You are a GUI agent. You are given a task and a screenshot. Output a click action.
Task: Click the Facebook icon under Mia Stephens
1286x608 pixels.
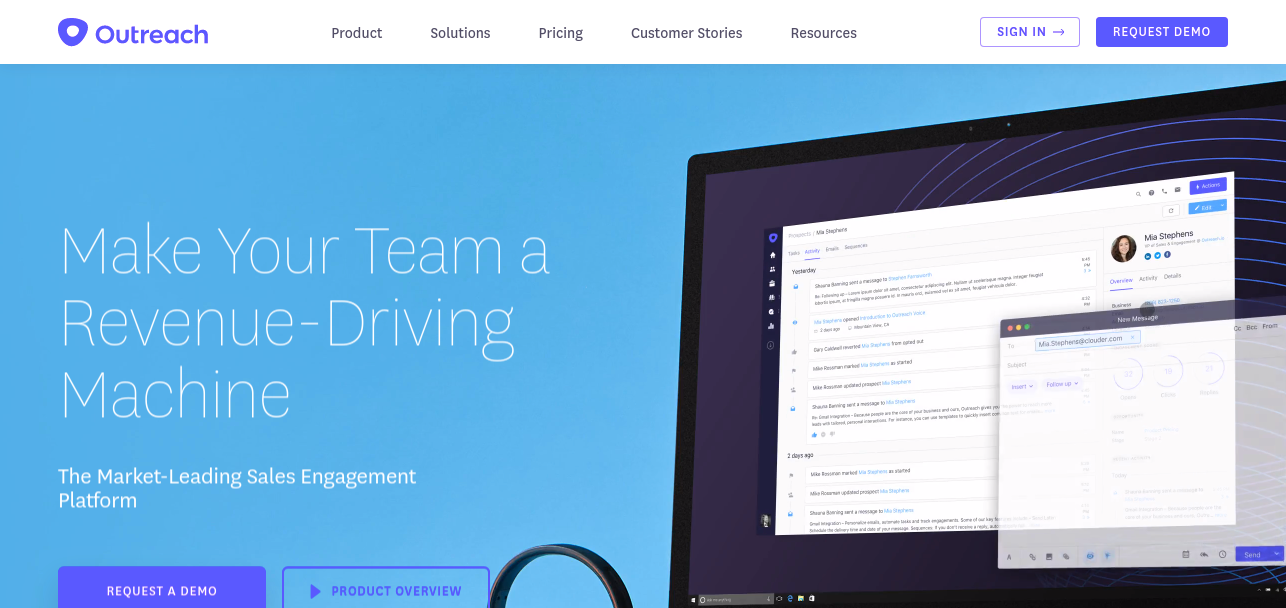(1167, 255)
